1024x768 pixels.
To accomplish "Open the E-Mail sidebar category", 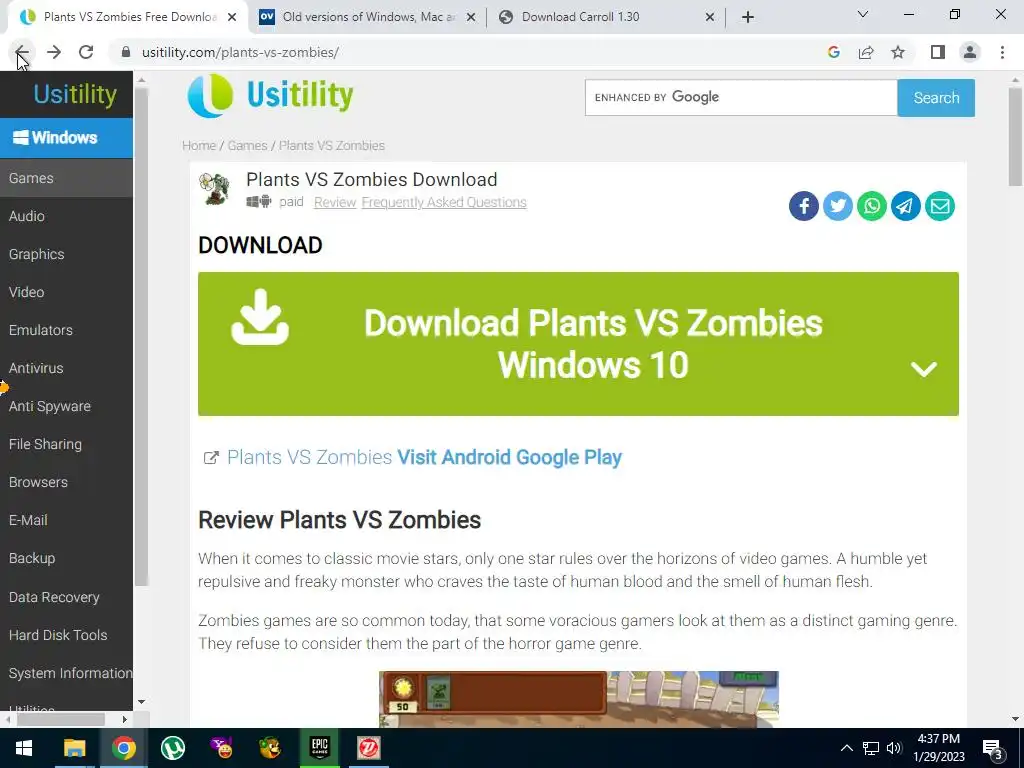I will 66,520.
